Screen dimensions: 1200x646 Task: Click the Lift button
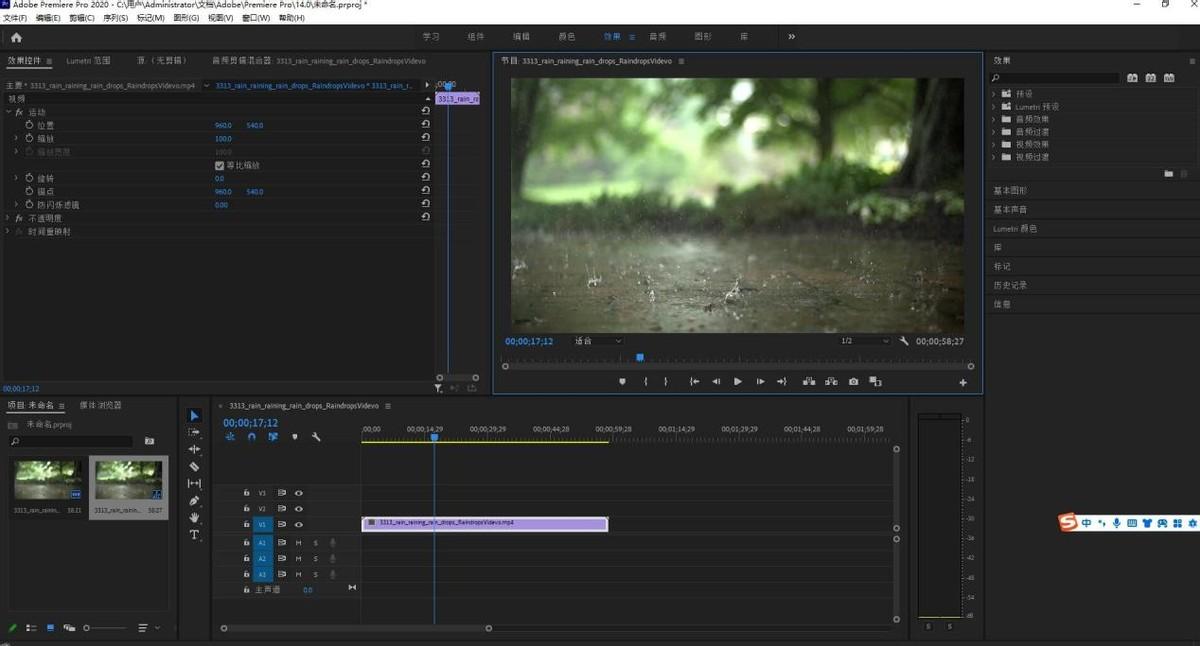[x=808, y=381]
